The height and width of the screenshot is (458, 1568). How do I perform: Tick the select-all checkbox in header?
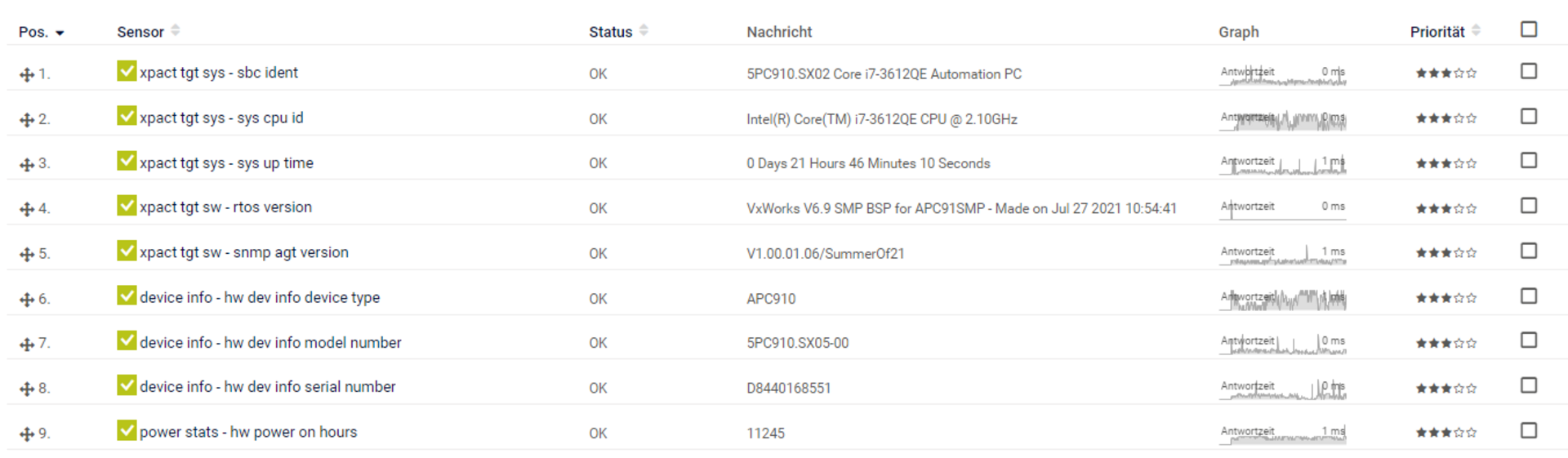pos(1529,29)
